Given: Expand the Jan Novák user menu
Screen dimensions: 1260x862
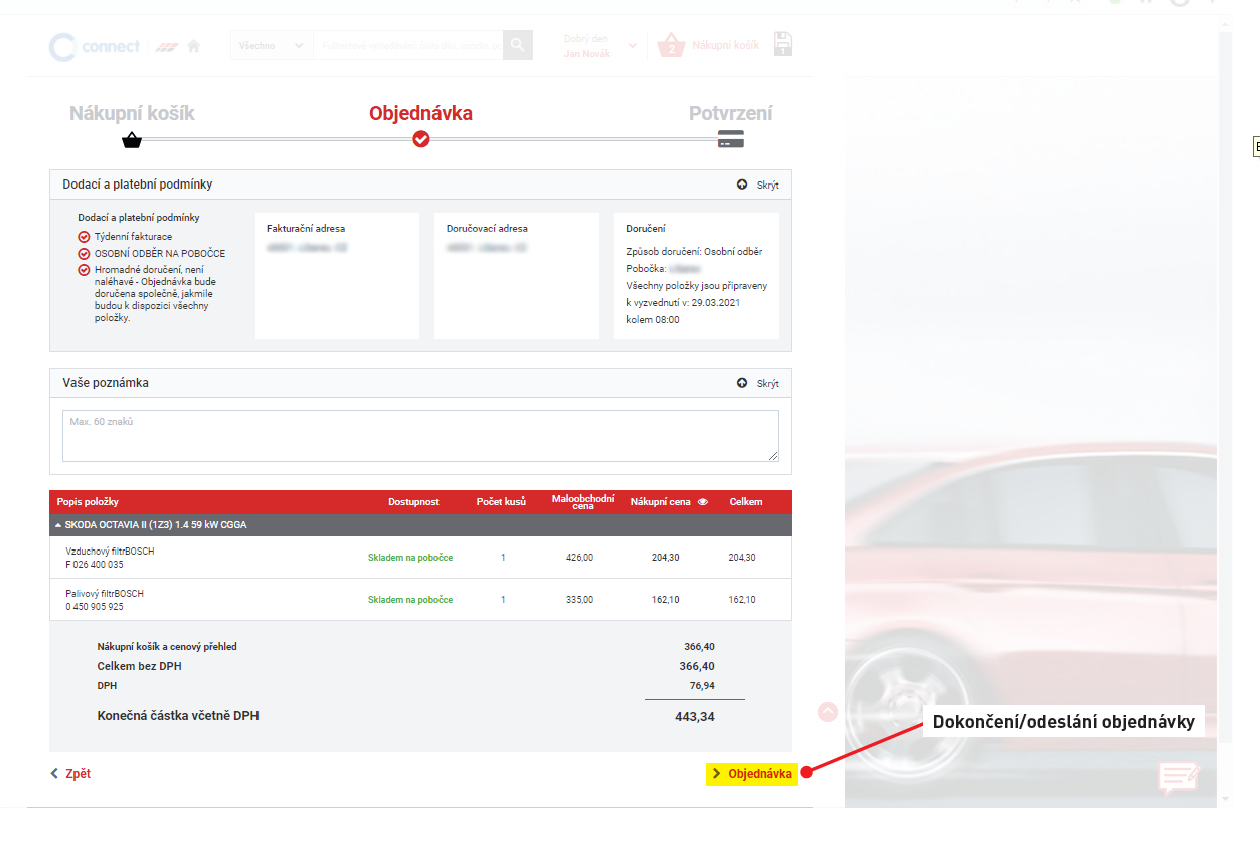Looking at the screenshot, I should (x=632, y=46).
